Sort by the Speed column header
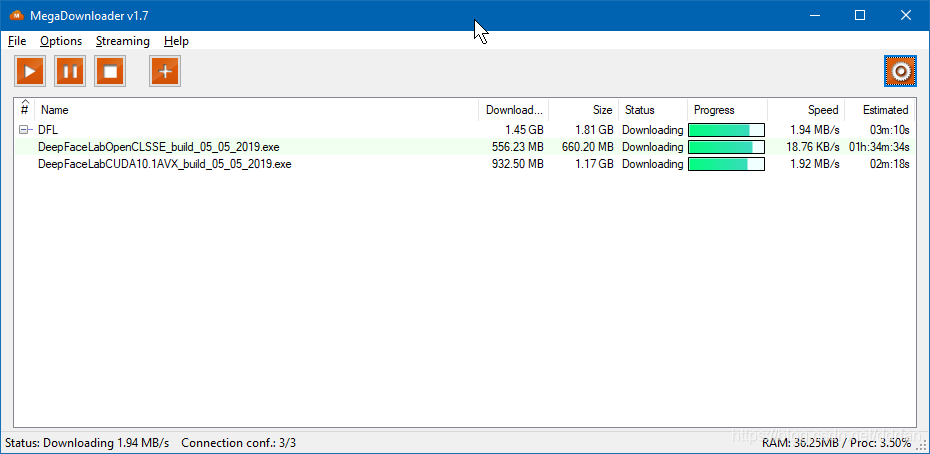This screenshot has height=454, width=930. pos(807,109)
